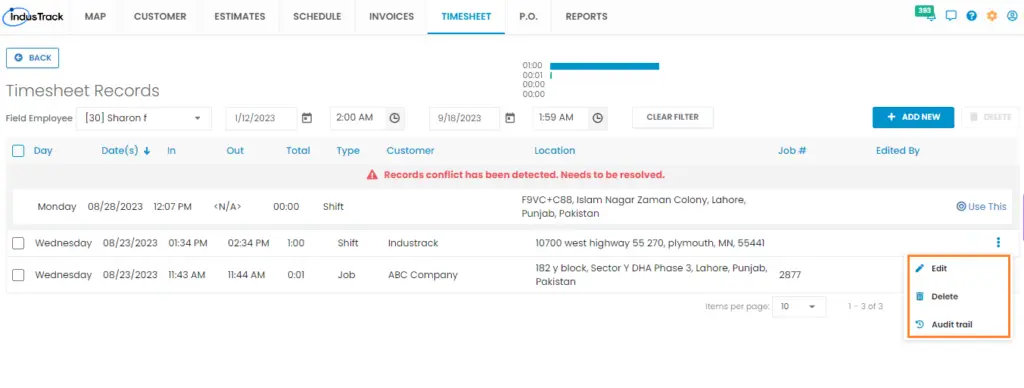
Task: Open the Field Employee dropdown
Action: [144, 118]
